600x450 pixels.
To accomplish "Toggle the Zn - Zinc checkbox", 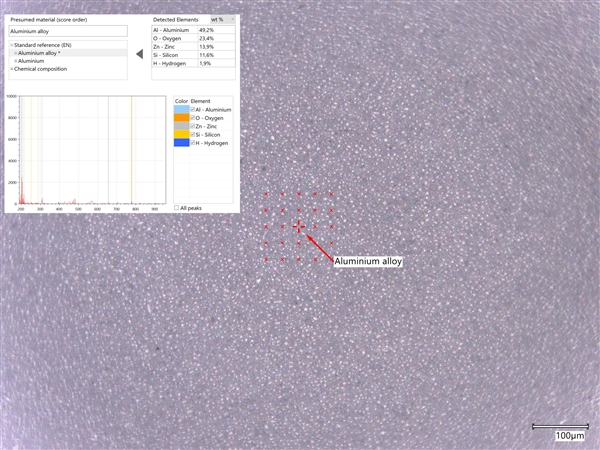I will tap(193, 126).
